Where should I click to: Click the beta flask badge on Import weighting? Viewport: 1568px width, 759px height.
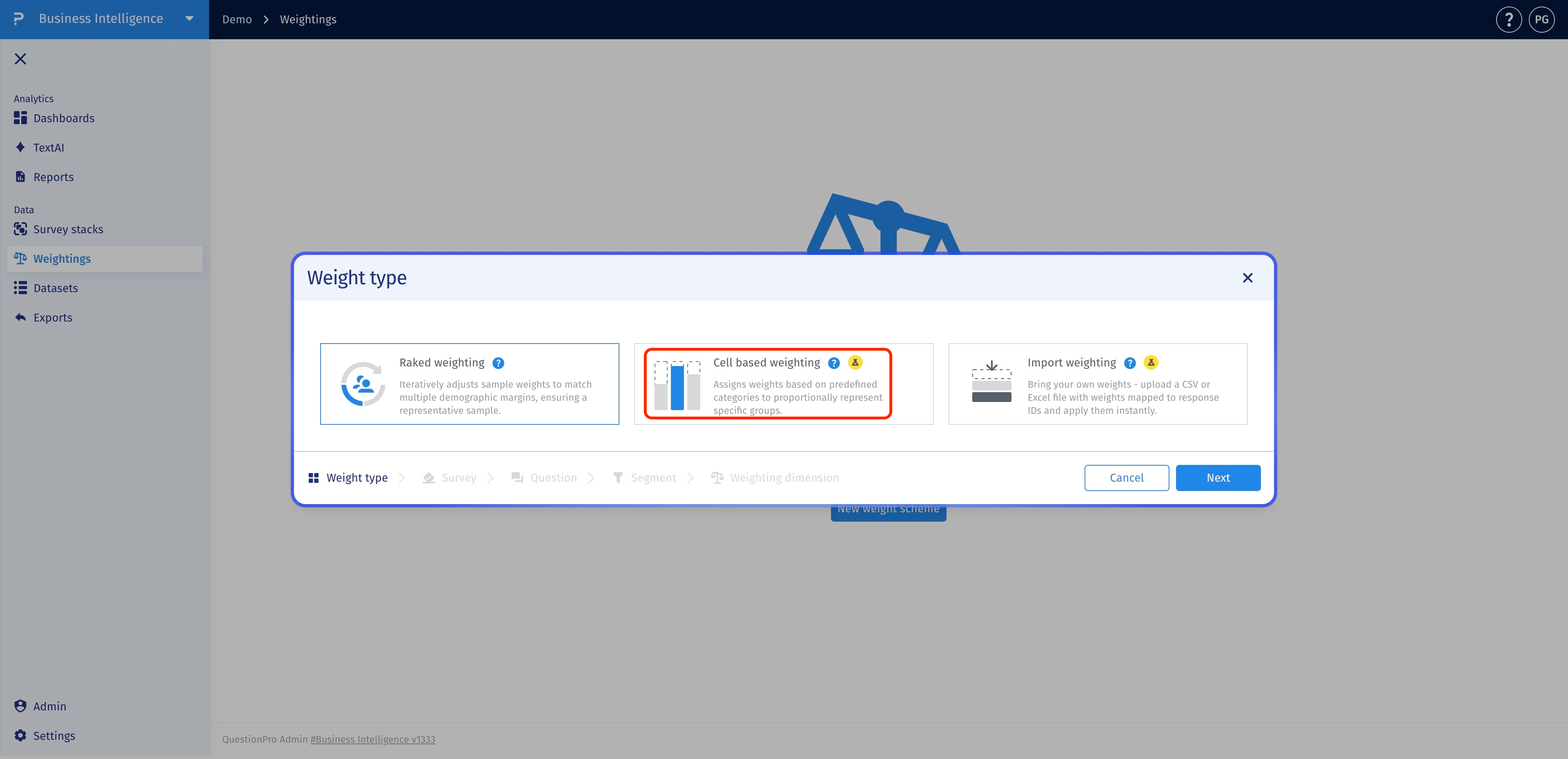(1150, 362)
